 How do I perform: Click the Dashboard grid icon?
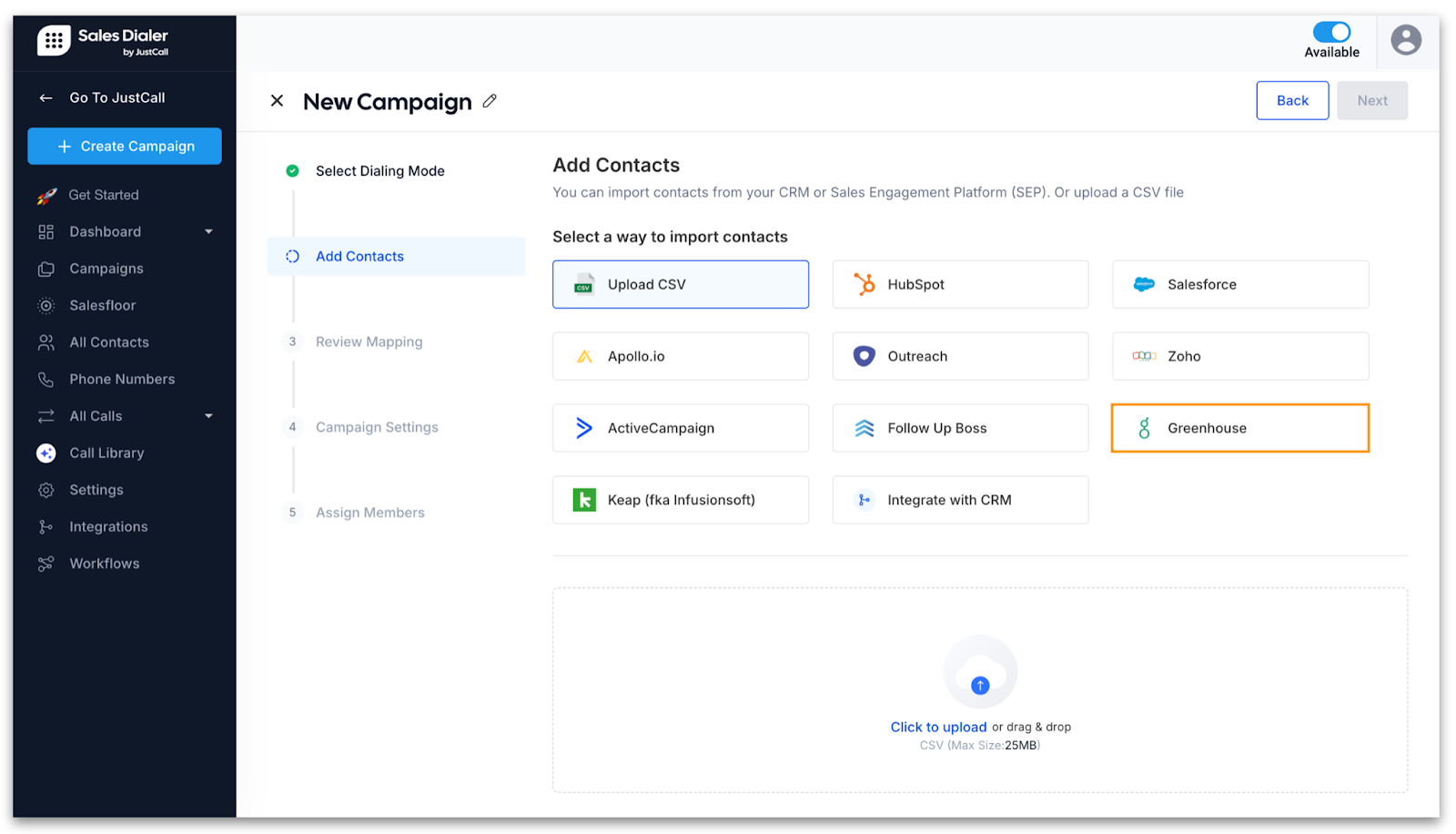click(x=45, y=232)
